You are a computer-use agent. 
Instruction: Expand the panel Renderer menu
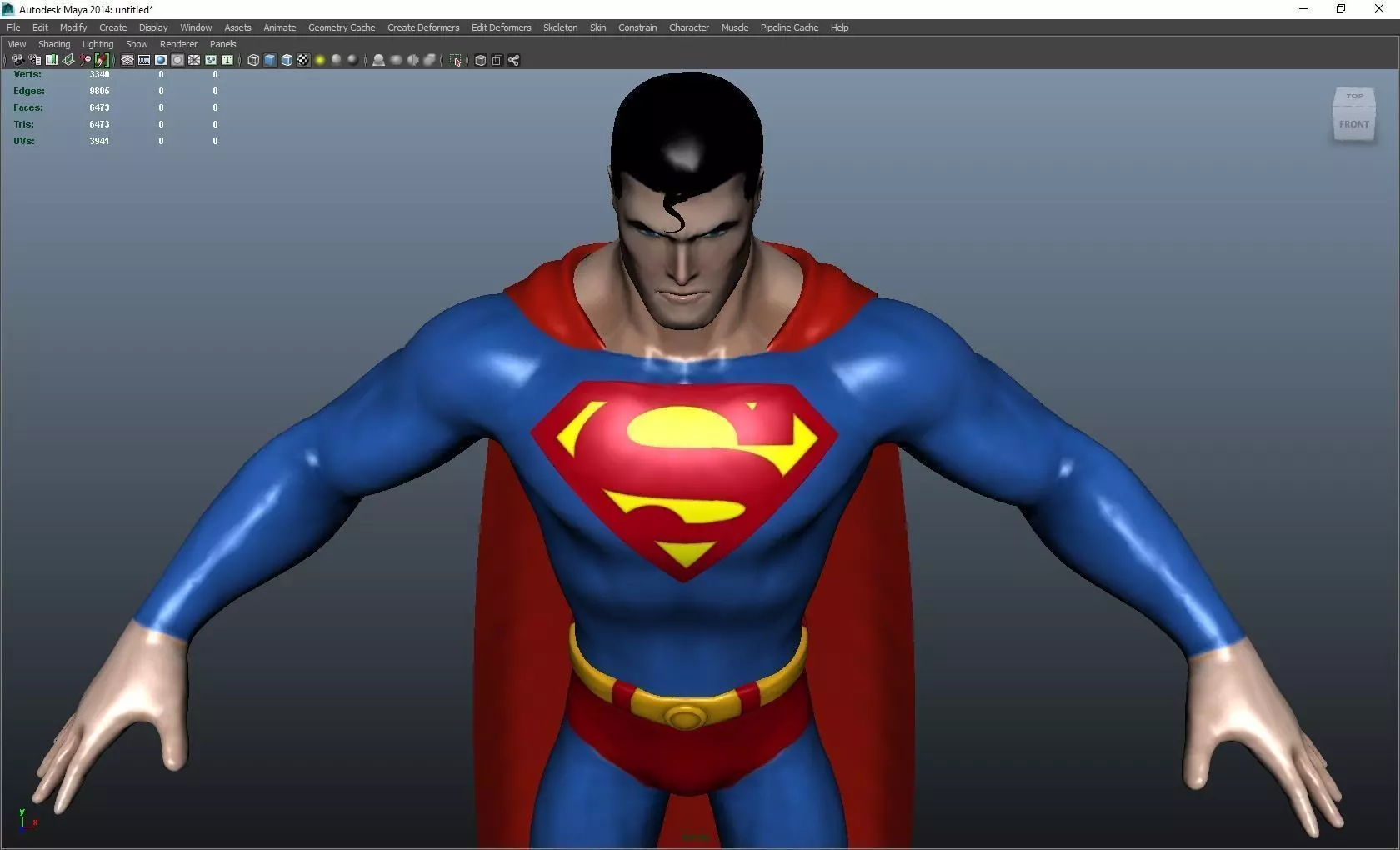pyautogui.click(x=178, y=44)
